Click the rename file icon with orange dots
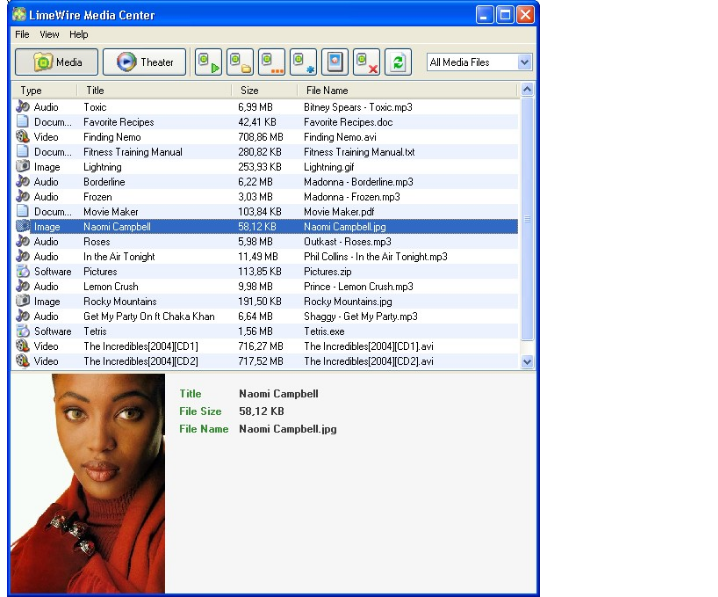The image size is (718, 597). point(272,62)
